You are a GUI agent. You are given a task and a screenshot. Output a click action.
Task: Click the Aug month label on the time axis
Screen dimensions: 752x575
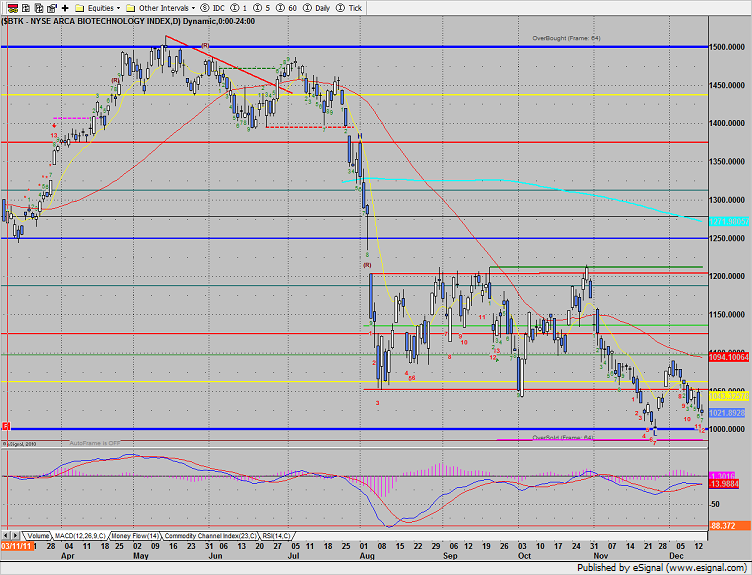click(367, 556)
